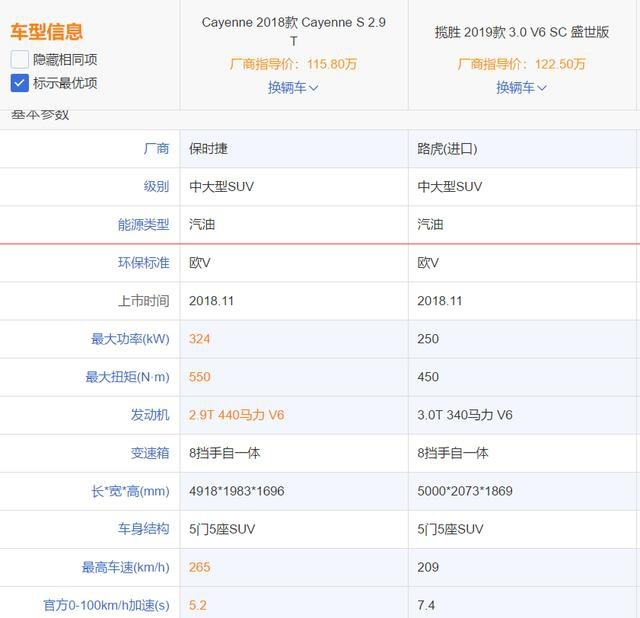Open 换辆车 dropdown under 揽胜
This screenshot has height=618, width=640.
tap(521, 87)
